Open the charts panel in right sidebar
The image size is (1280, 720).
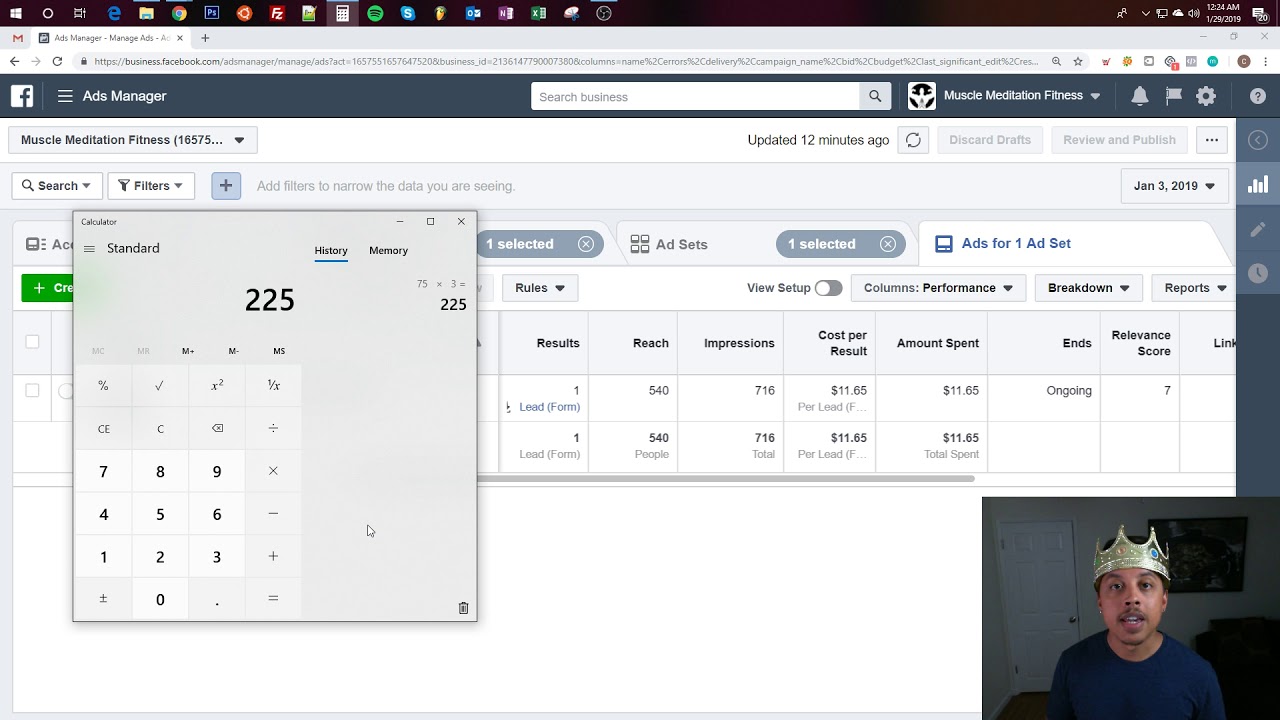coord(1258,185)
